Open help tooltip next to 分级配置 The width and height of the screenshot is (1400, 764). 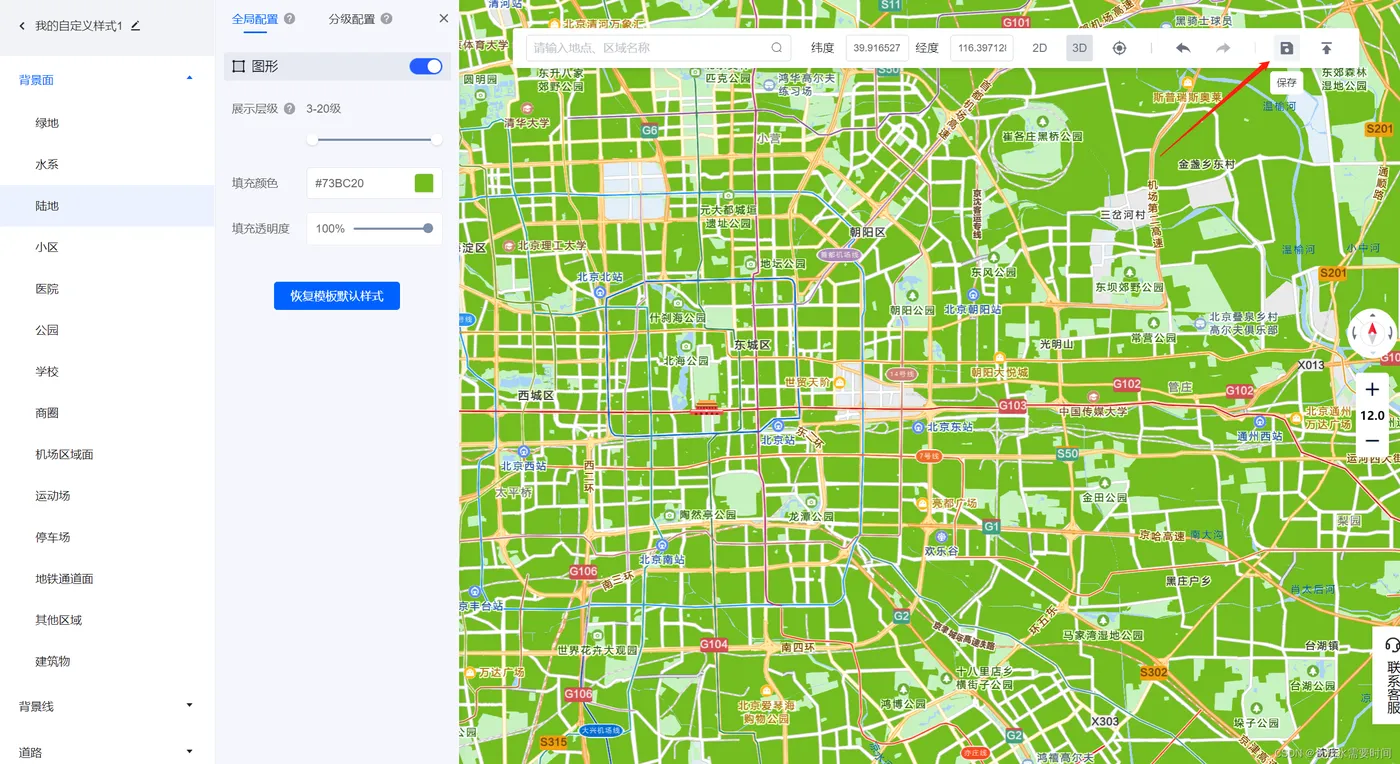(386, 19)
